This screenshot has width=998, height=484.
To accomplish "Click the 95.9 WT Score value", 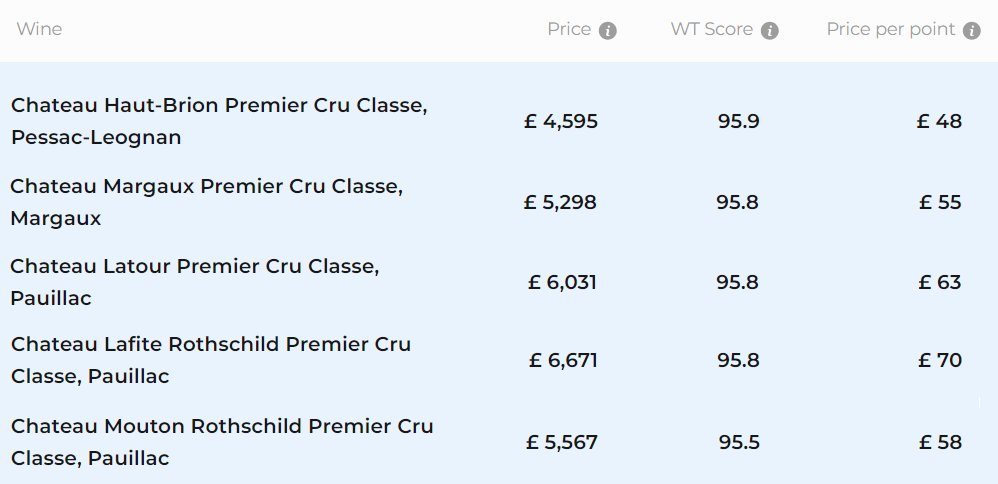I will pyautogui.click(x=738, y=121).
